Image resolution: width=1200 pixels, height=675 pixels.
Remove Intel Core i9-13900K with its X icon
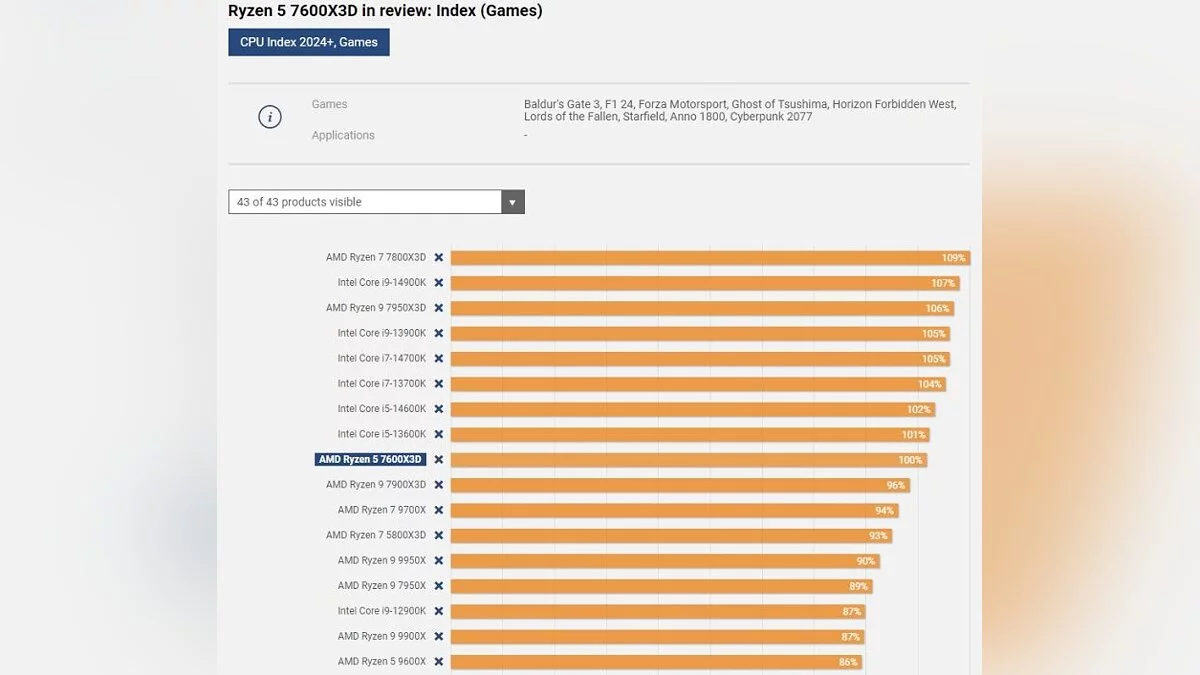438,333
